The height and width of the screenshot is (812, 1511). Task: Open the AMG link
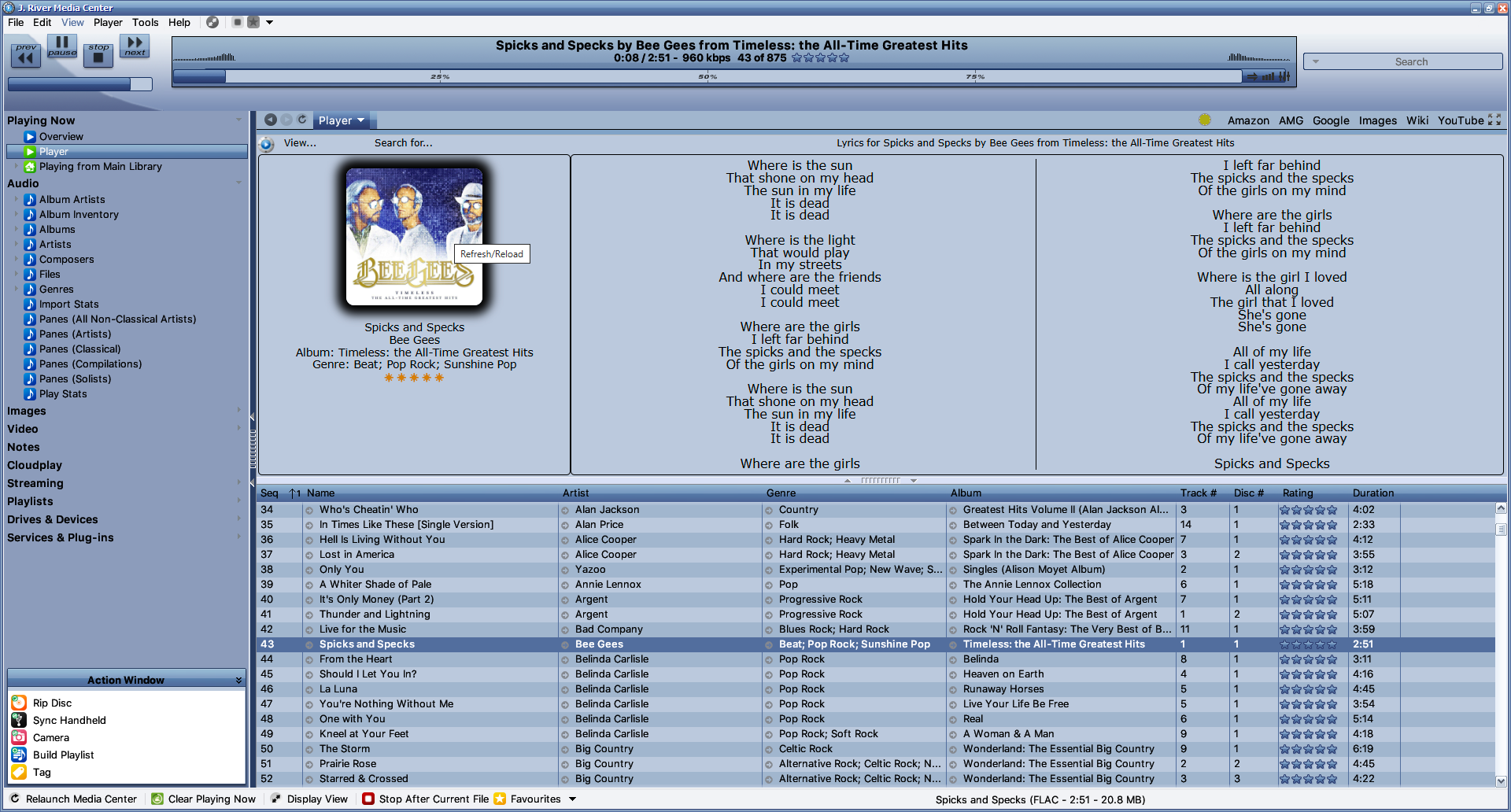click(x=1291, y=120)
